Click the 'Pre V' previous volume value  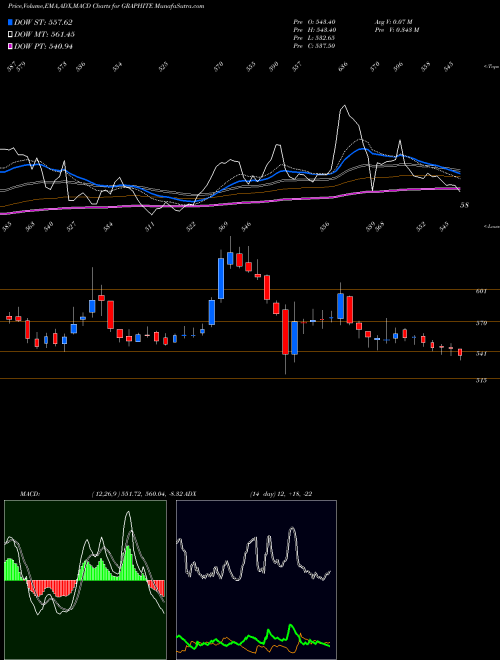tap(397, 30)
